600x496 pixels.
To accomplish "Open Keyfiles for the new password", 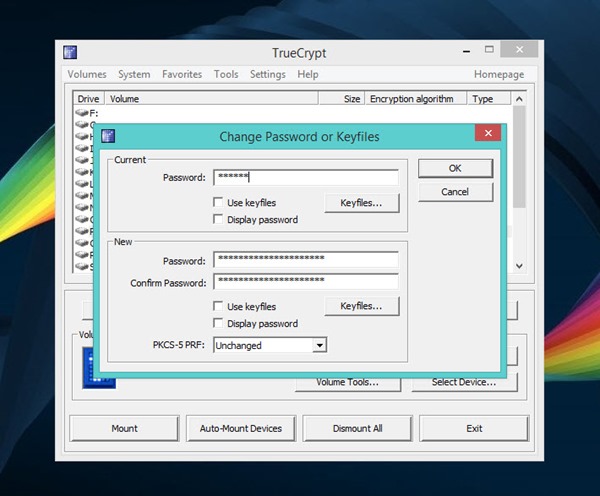I will [361, 306].
